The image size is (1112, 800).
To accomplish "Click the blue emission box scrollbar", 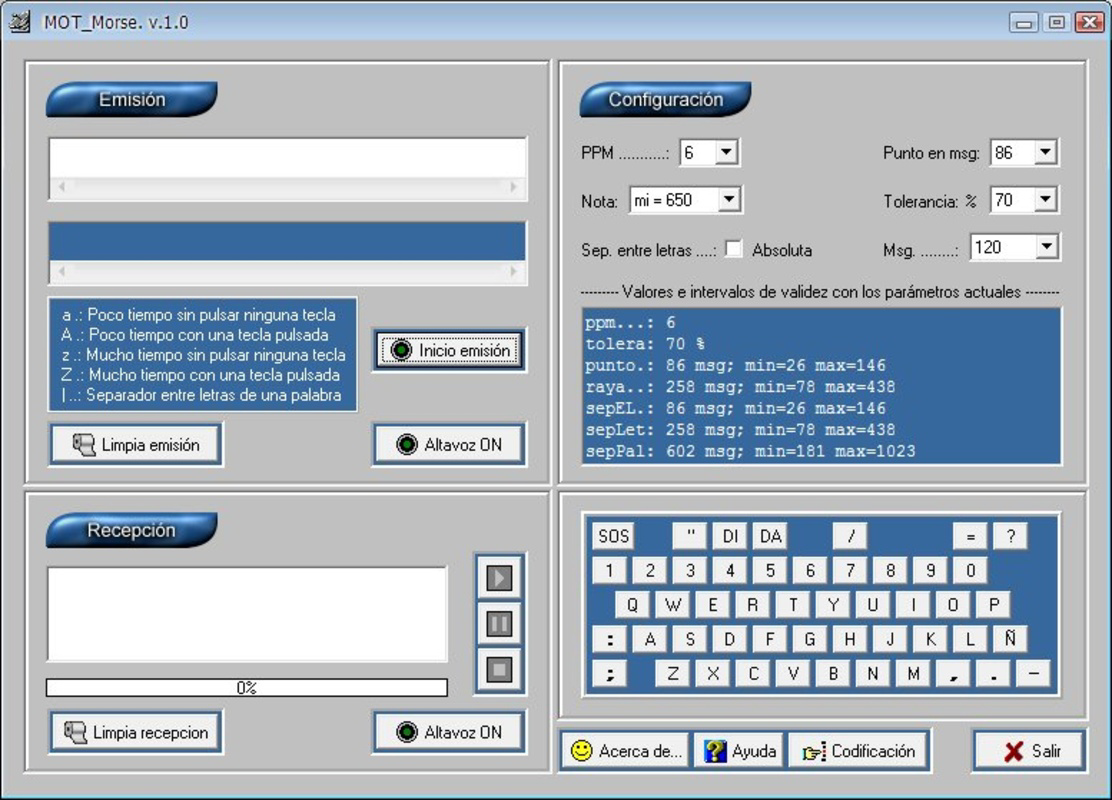I will [x=287, y=272].
